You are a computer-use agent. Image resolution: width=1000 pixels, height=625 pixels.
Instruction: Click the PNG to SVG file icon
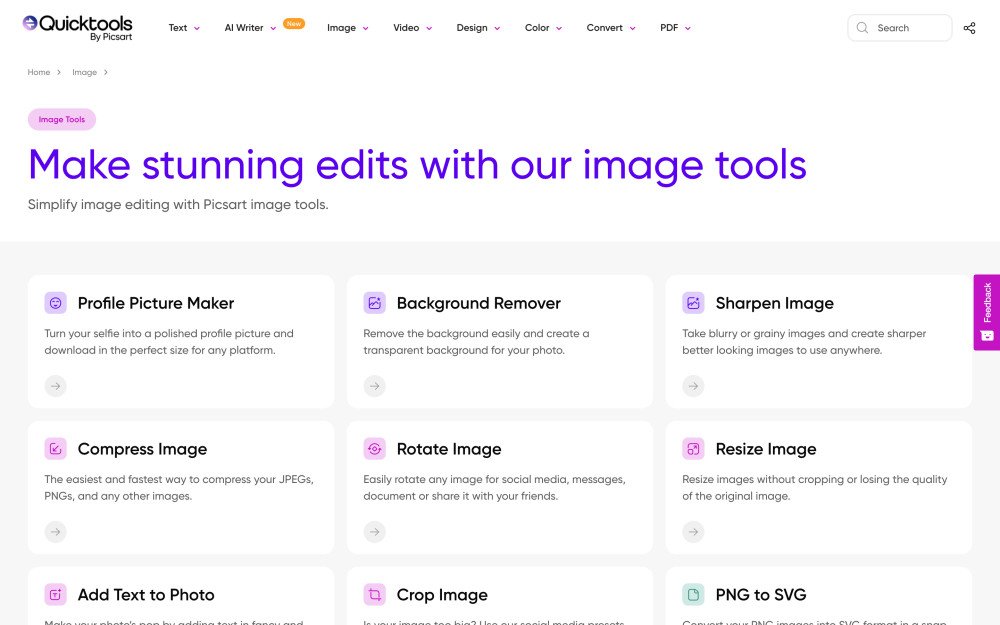click(x=693, y=595)
